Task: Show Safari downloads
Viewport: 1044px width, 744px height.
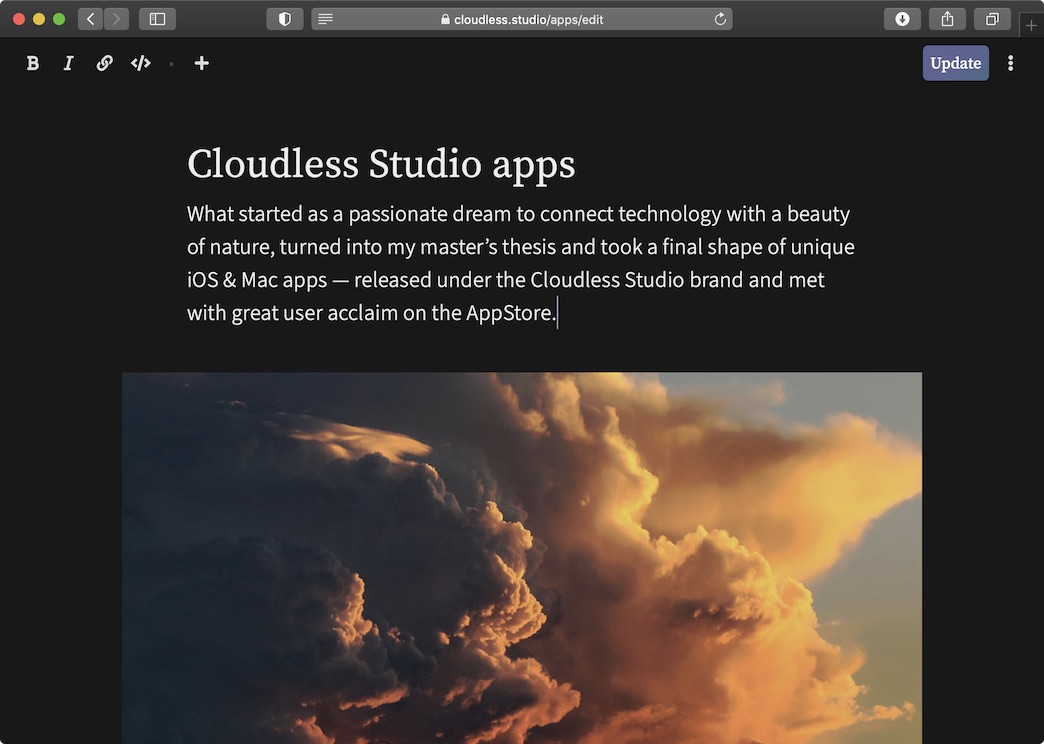Action: click(902, 19)
